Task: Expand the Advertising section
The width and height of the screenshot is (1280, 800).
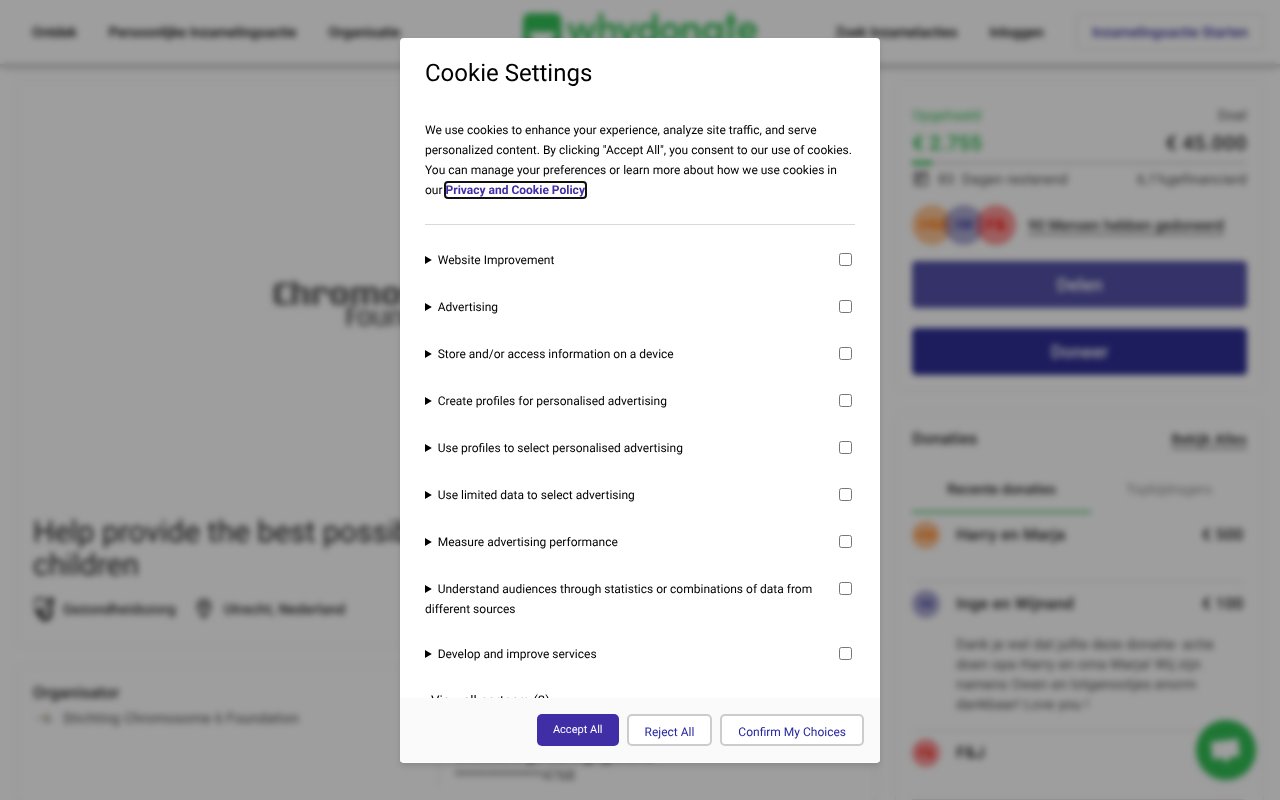Action: [429, 307]
